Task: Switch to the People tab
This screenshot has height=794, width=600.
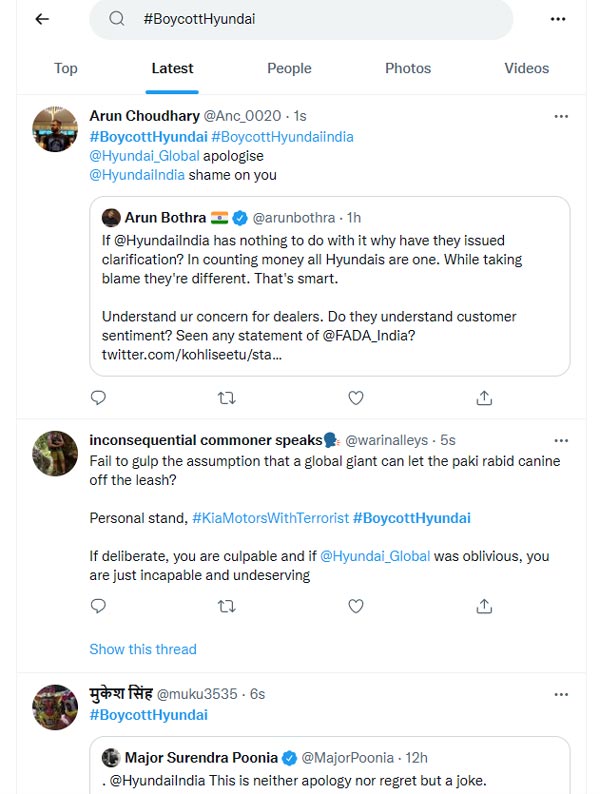Action: point(289,68)
